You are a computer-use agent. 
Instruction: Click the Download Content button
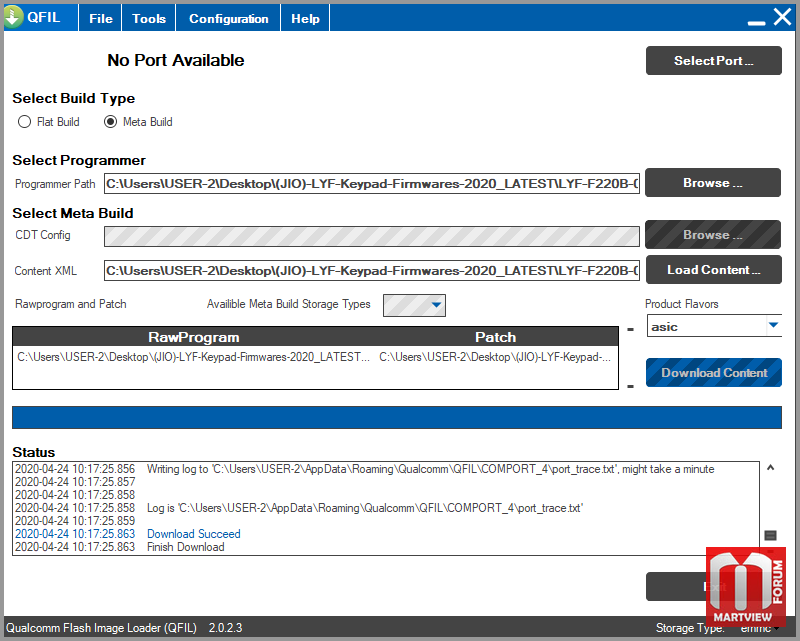coord(714,373)
